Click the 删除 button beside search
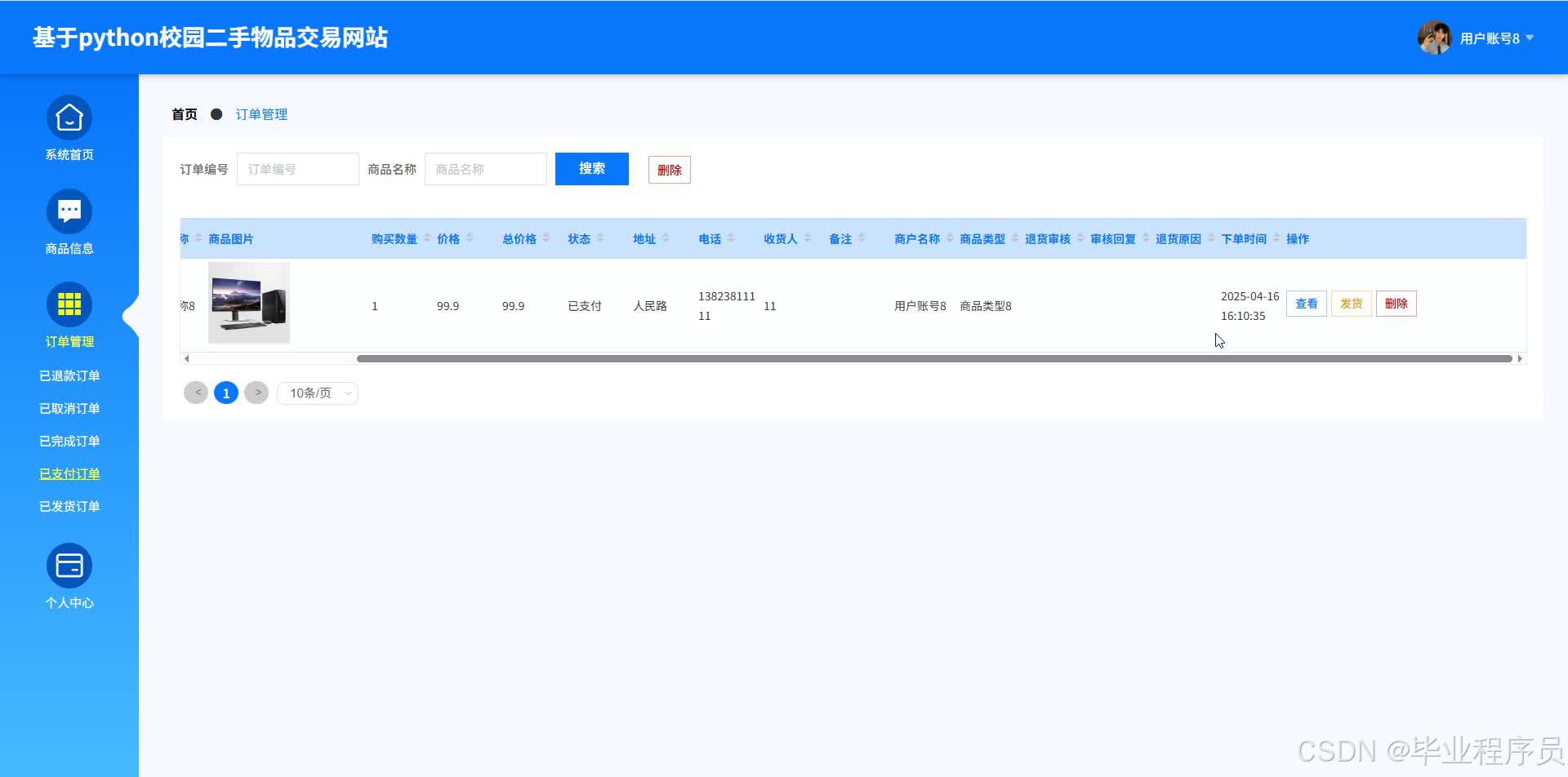1568x777 pixels. click(x=670, y=170)
